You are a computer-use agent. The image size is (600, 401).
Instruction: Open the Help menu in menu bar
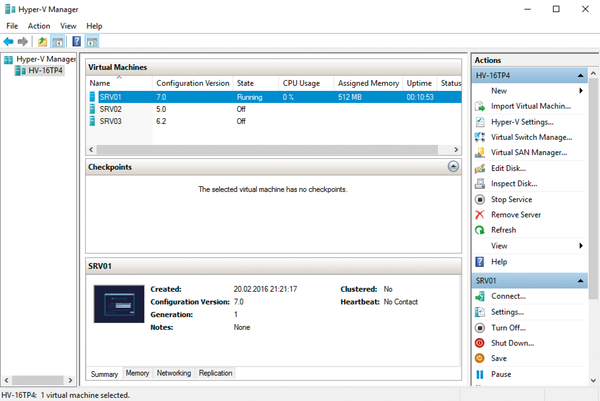coord(94,26)
